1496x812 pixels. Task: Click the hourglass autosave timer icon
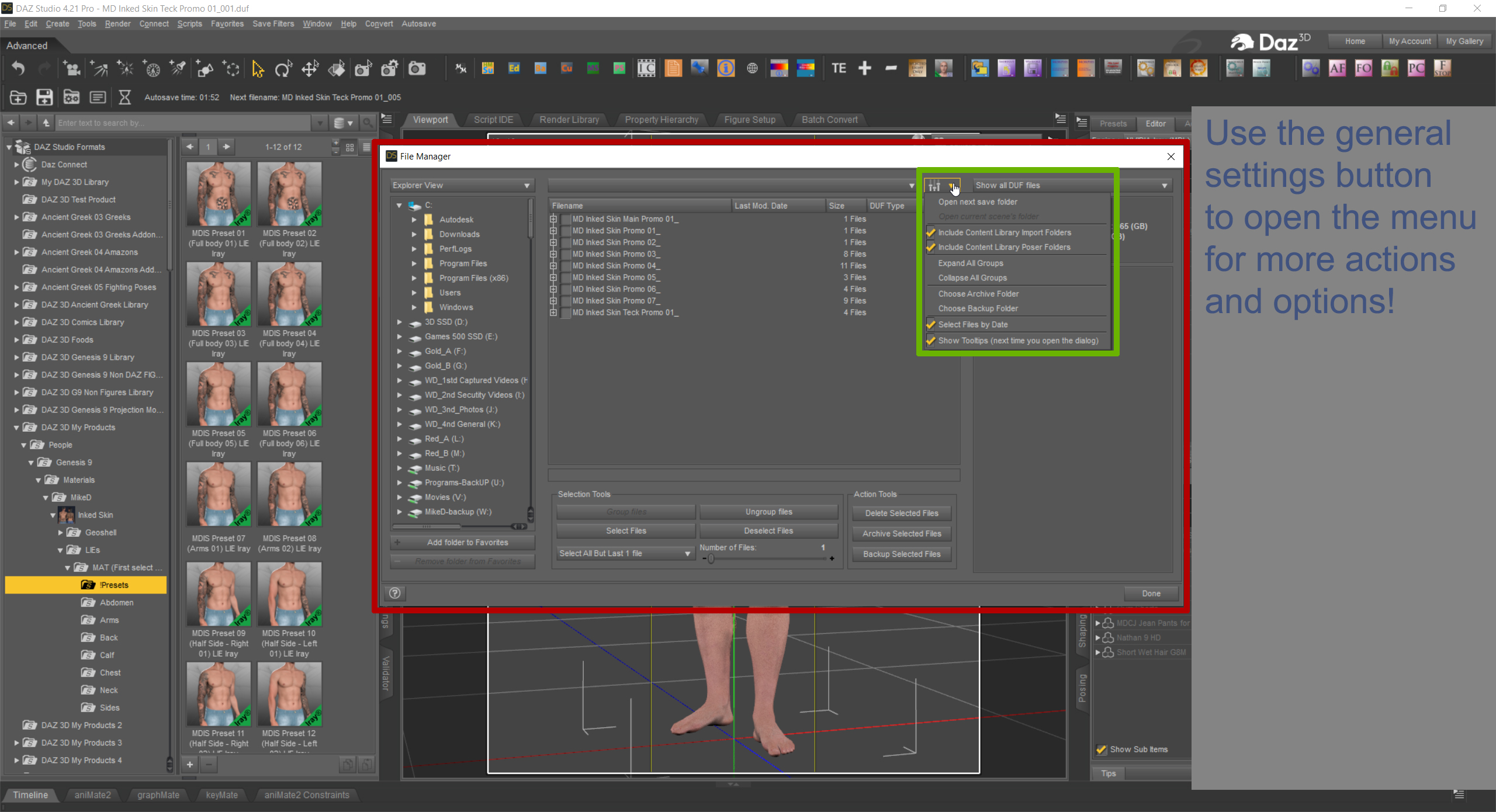point(124,97)
